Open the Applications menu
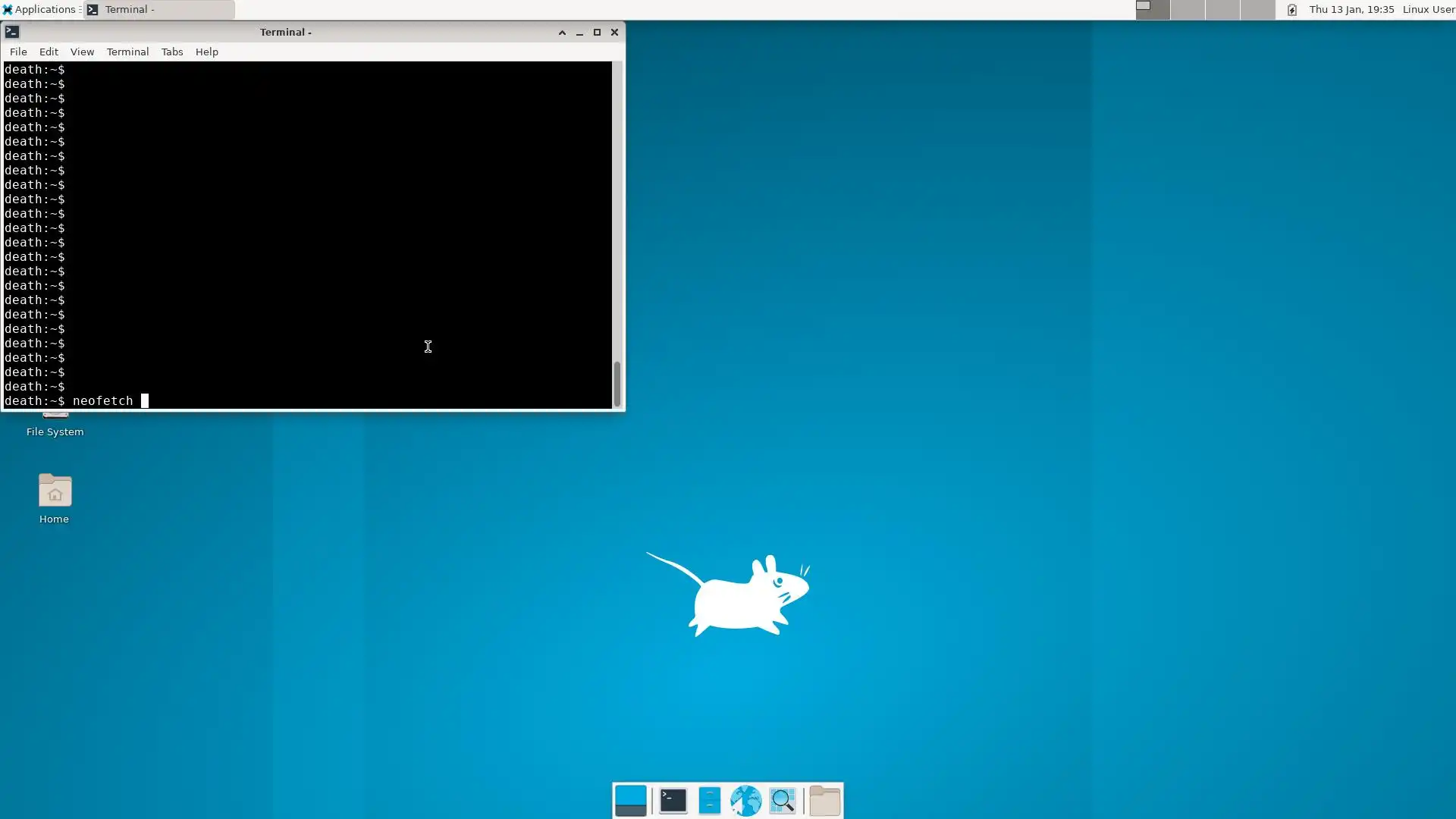This screenshot has height=819, width=1456. 39,10
